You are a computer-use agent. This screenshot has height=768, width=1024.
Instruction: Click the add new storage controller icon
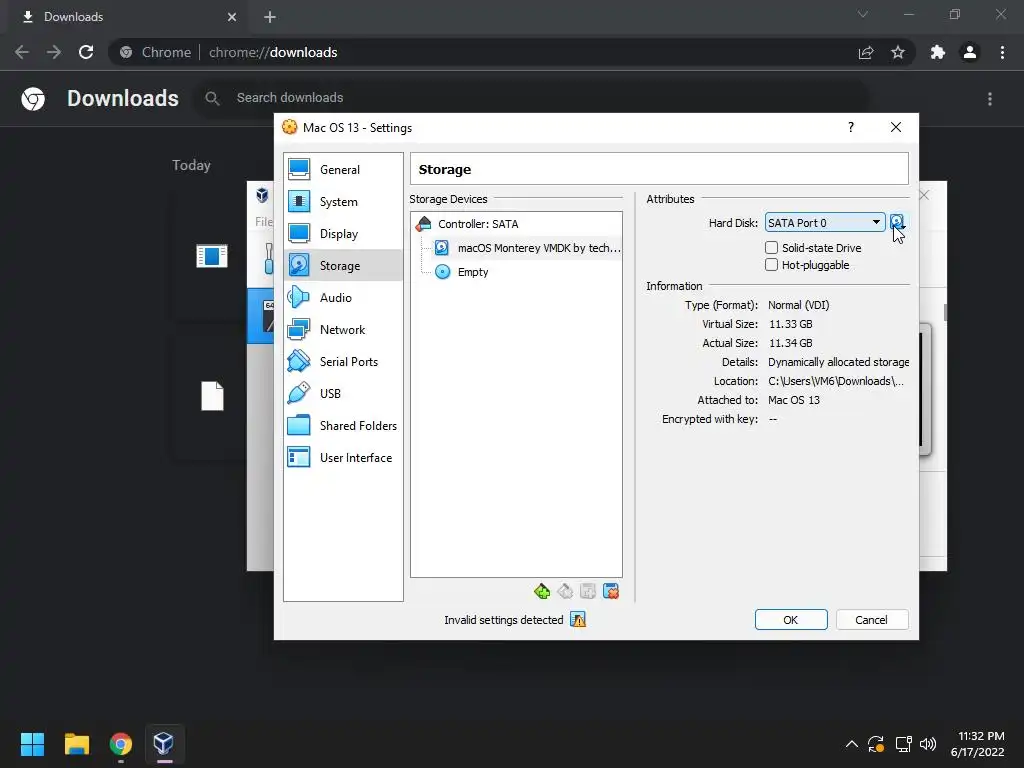(x=541, y=592)
